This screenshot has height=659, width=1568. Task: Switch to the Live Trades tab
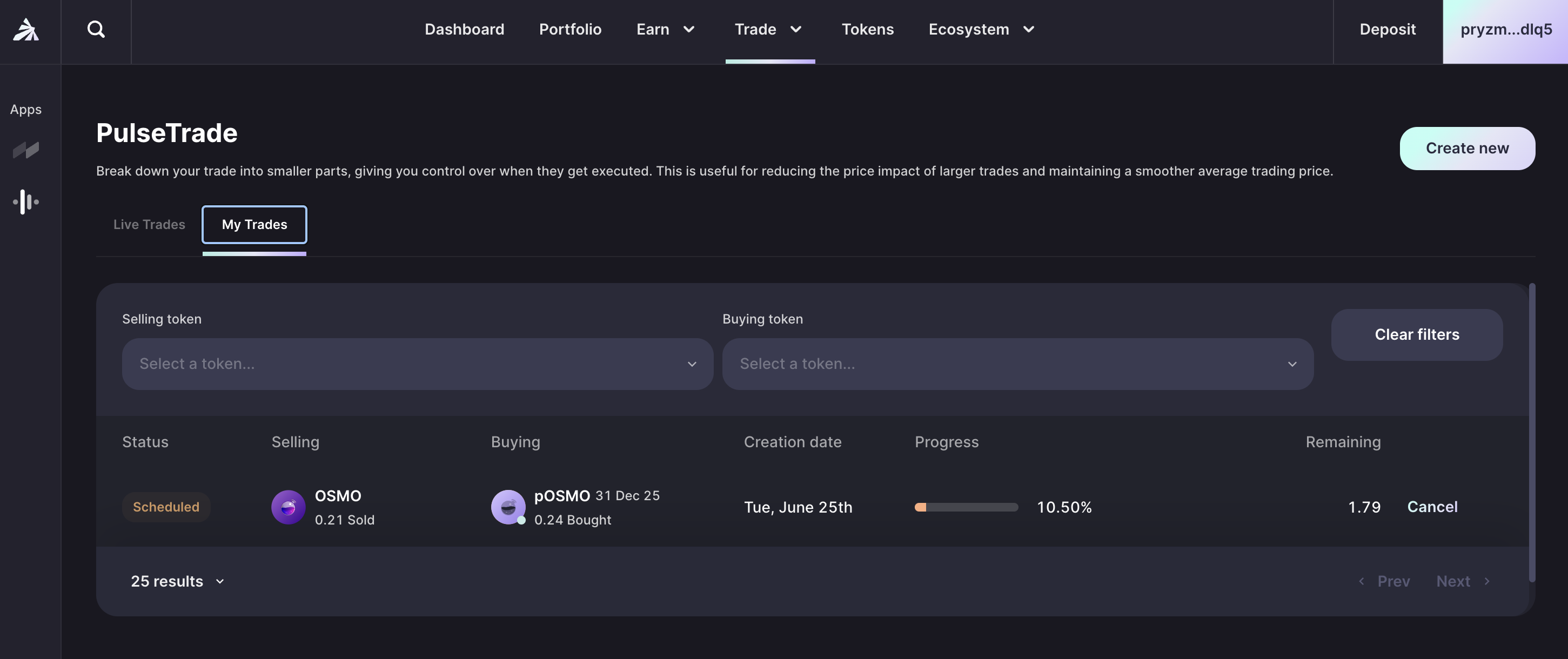coord(149,225)
